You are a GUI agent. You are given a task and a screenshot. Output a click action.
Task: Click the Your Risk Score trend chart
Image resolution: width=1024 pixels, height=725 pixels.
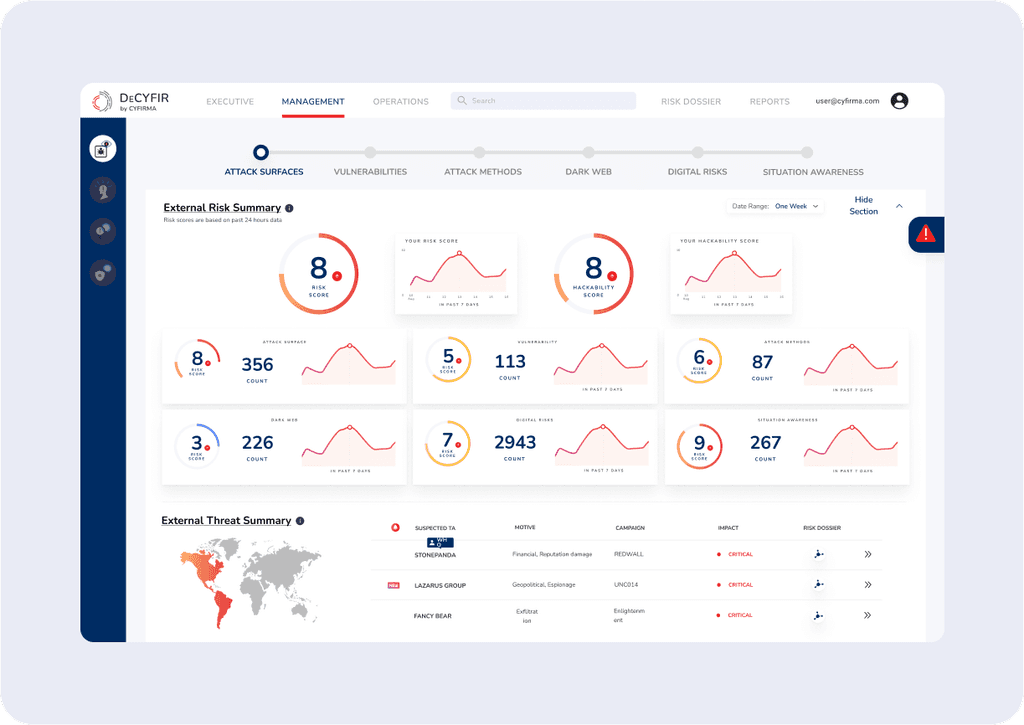(x=456, y=274)
